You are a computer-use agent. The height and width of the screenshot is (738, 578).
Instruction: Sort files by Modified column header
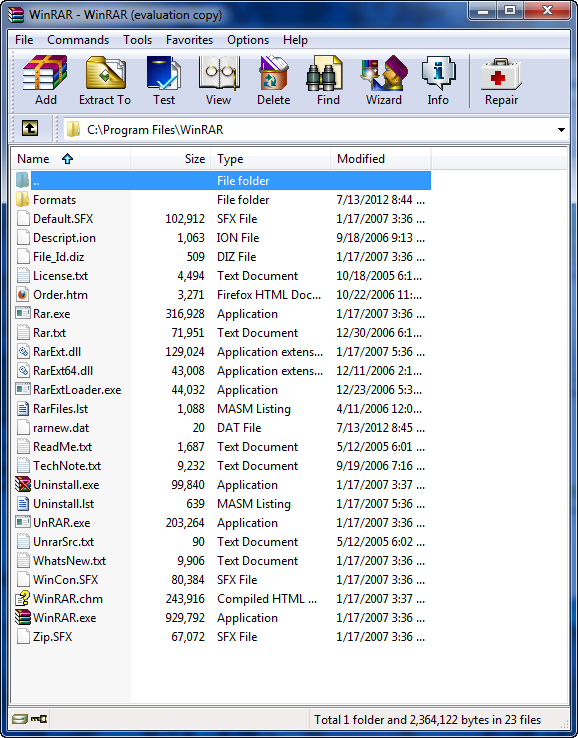tap(380, 159)
